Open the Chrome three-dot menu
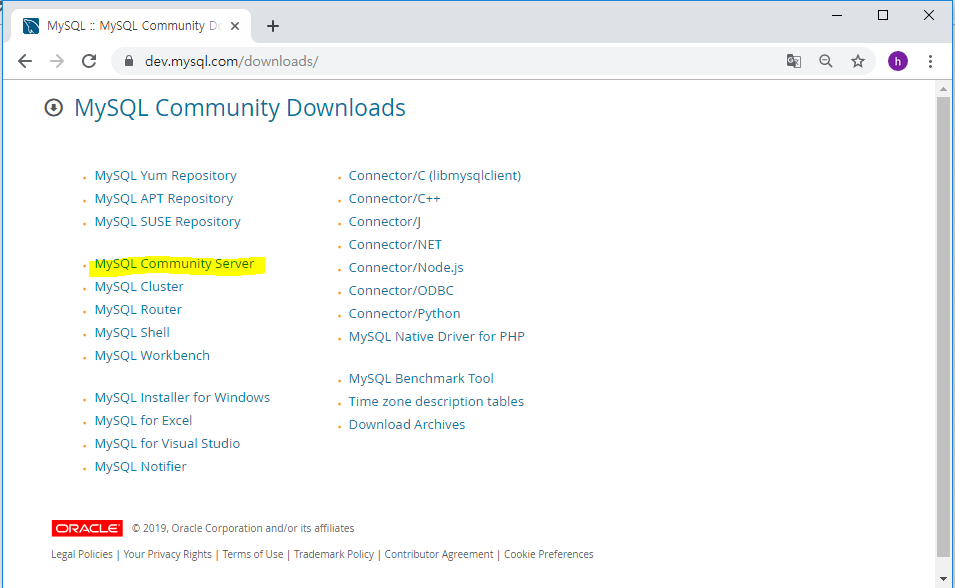Image resolution: width=955 pixels, height=588 pixels. click(x=930, y=61)
